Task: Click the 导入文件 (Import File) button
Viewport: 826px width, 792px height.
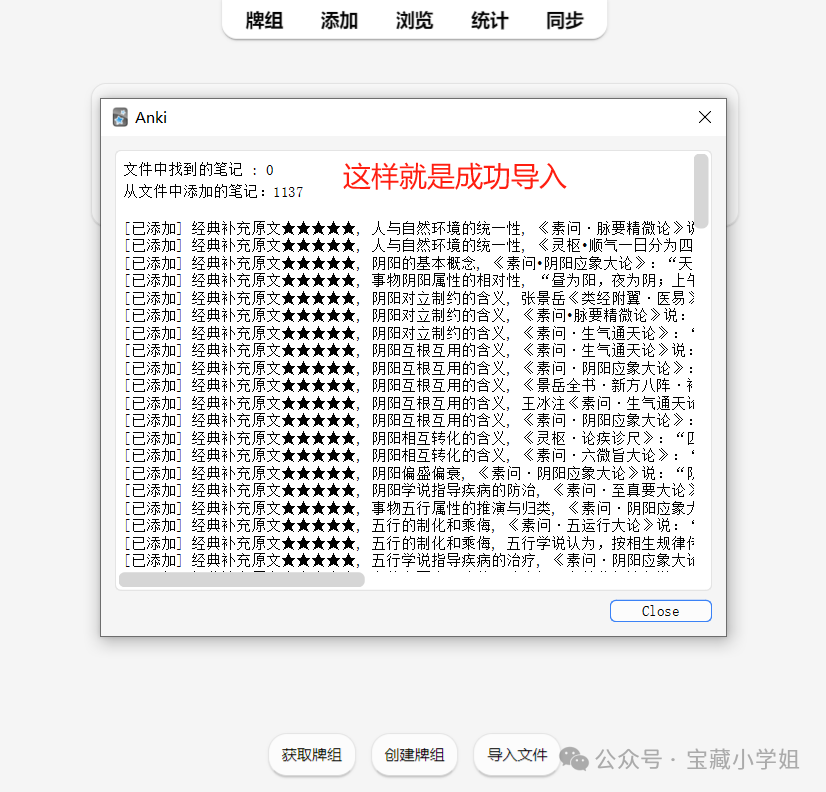Action: (517, 755)
